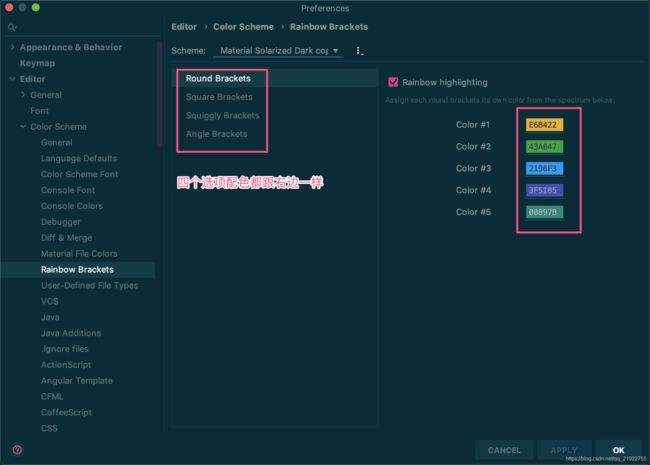Click the APPLY button
This screenshot has width=650, height=465.
coord(564,450)
